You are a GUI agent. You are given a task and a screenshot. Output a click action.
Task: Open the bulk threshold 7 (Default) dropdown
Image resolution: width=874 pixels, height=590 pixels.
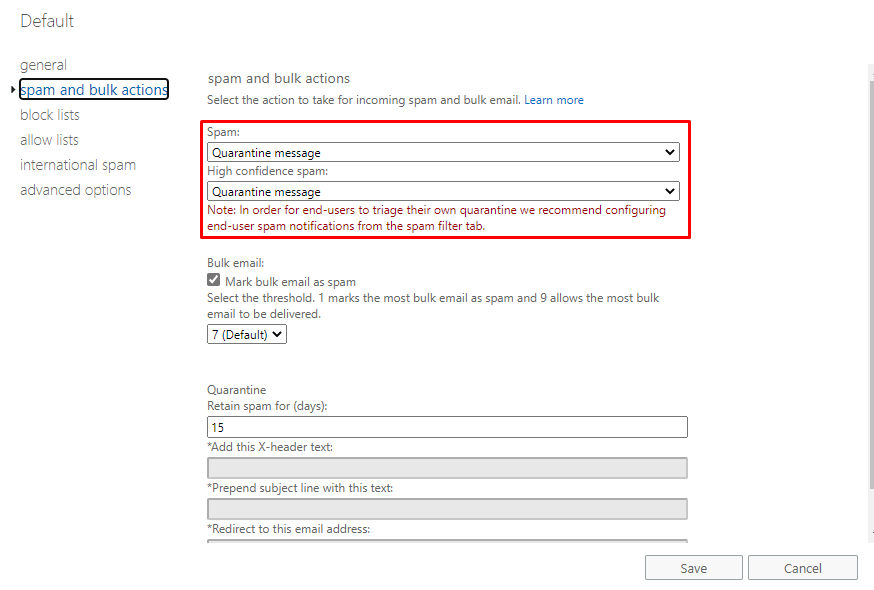(x=247, y=335)
